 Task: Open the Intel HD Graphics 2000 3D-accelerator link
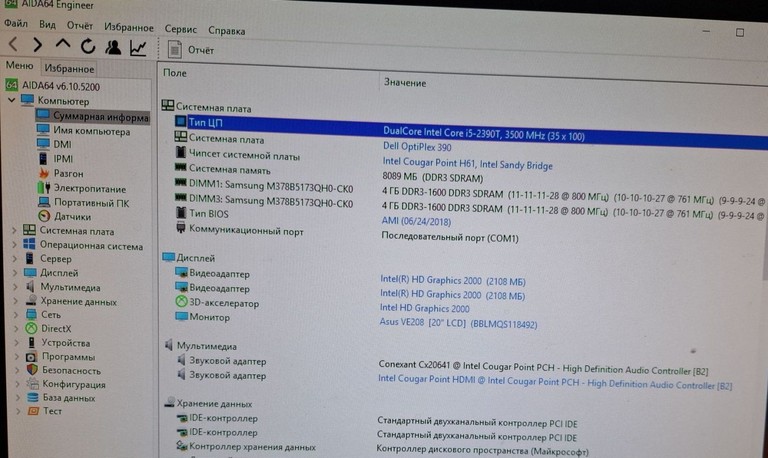point(425,309)
